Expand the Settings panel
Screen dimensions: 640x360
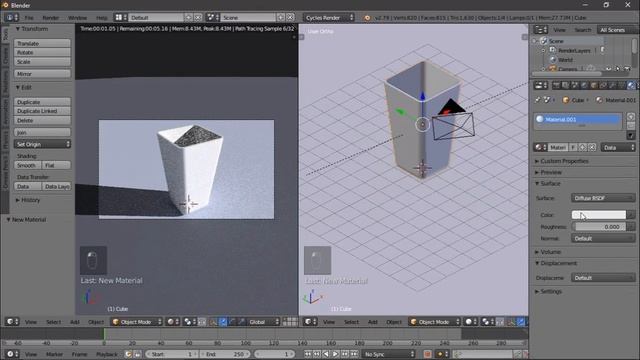coord(549,291)
